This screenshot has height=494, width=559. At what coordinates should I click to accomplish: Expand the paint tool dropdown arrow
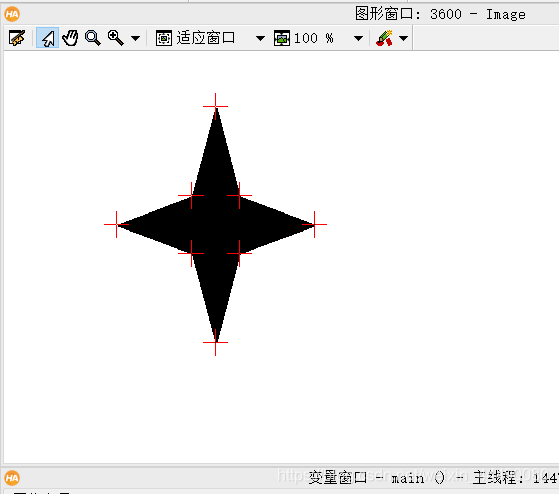pyautogui.click(x=403, y=38)
